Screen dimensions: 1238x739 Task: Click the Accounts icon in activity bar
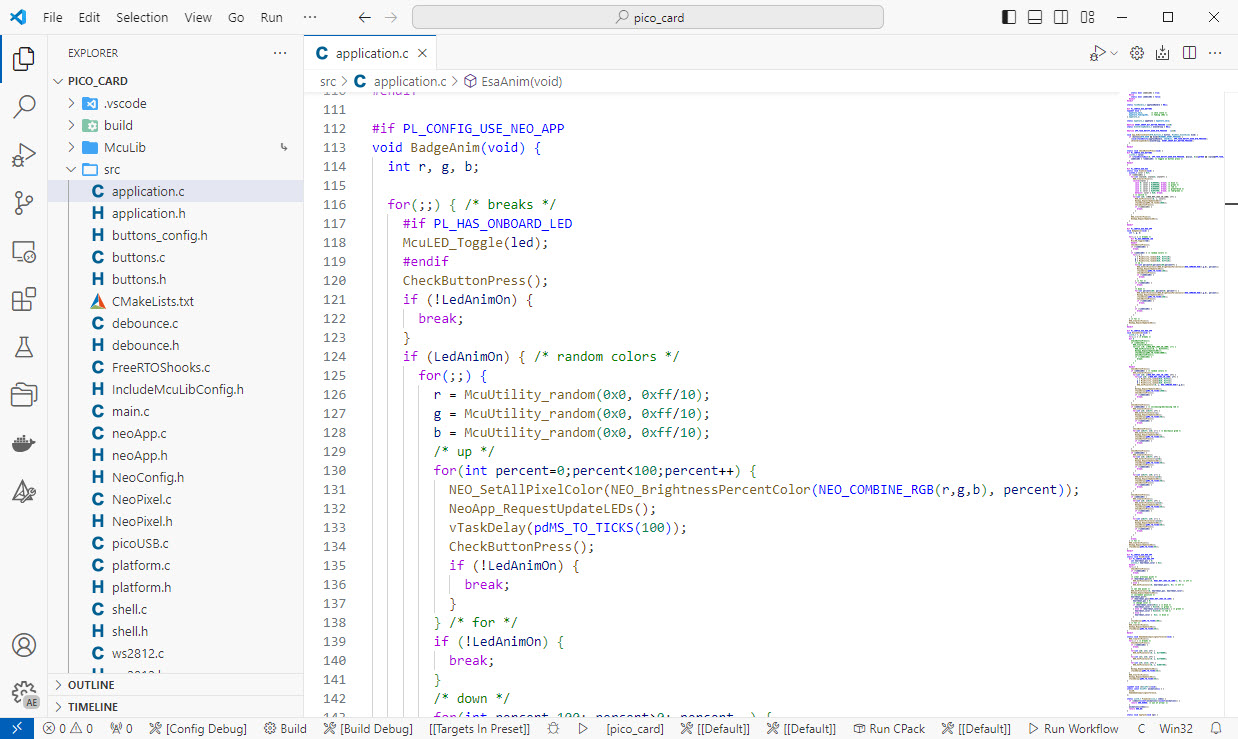coord(24,645)
